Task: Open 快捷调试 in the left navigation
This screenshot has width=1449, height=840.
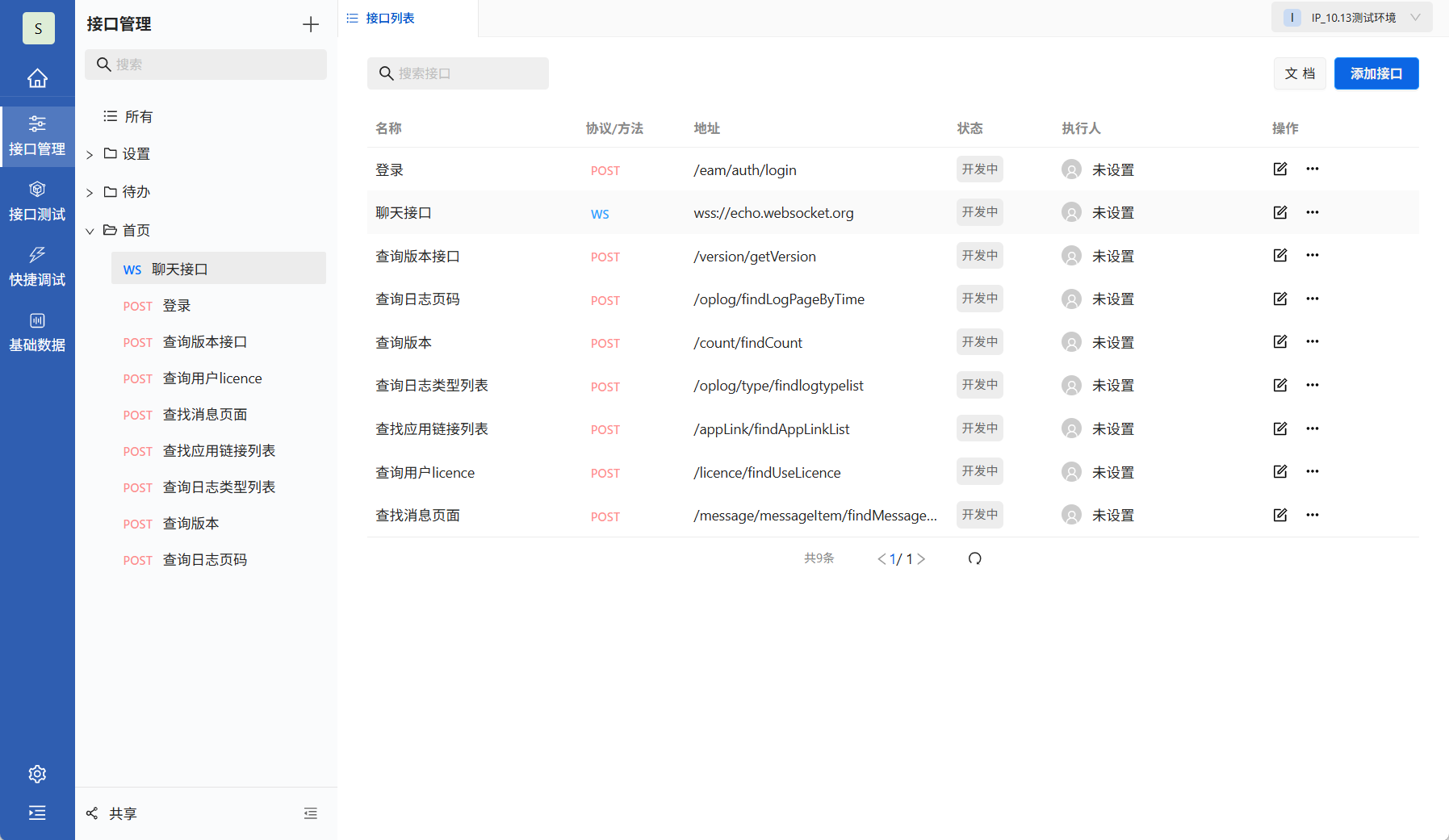Action: (37, 267)
